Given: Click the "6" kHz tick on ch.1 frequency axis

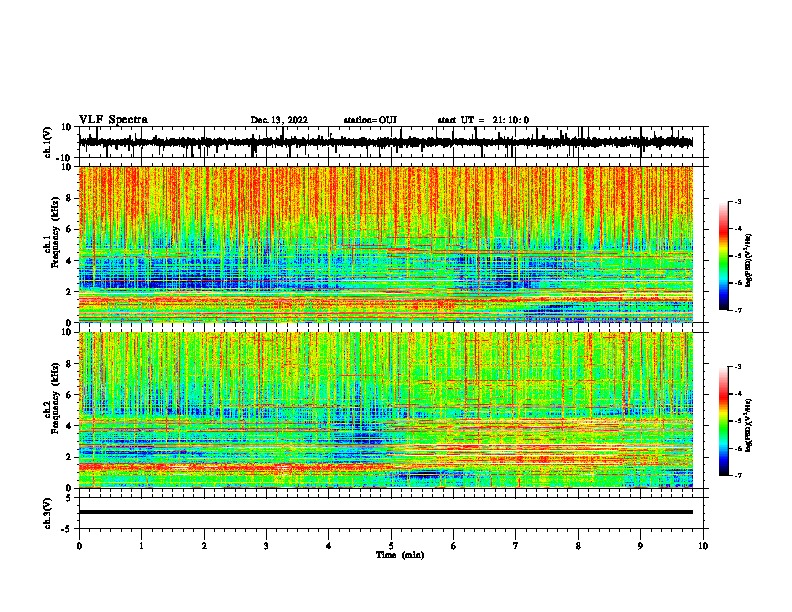Looking at the screenshot, I should (x=69, y=230).
